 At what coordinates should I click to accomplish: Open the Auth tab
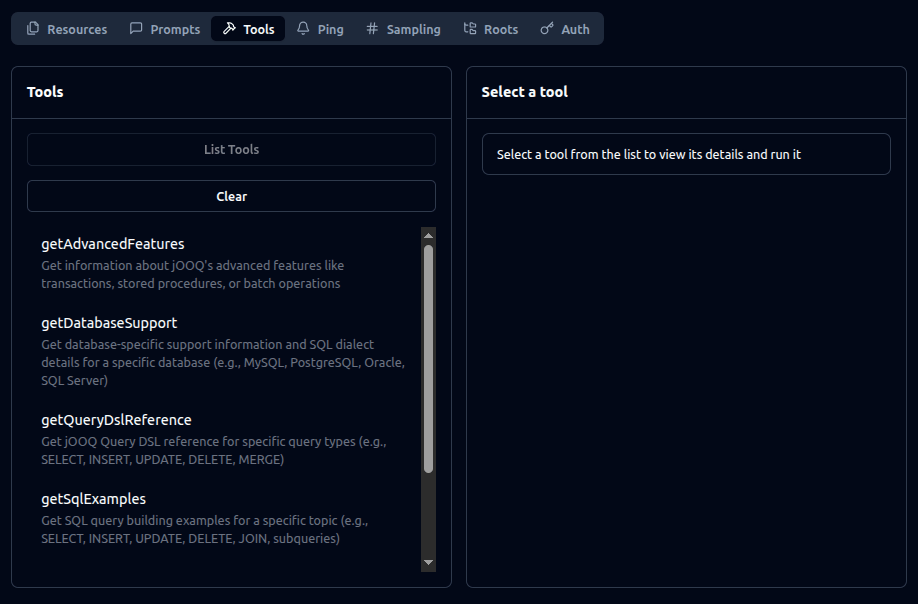tap(565, 29)
